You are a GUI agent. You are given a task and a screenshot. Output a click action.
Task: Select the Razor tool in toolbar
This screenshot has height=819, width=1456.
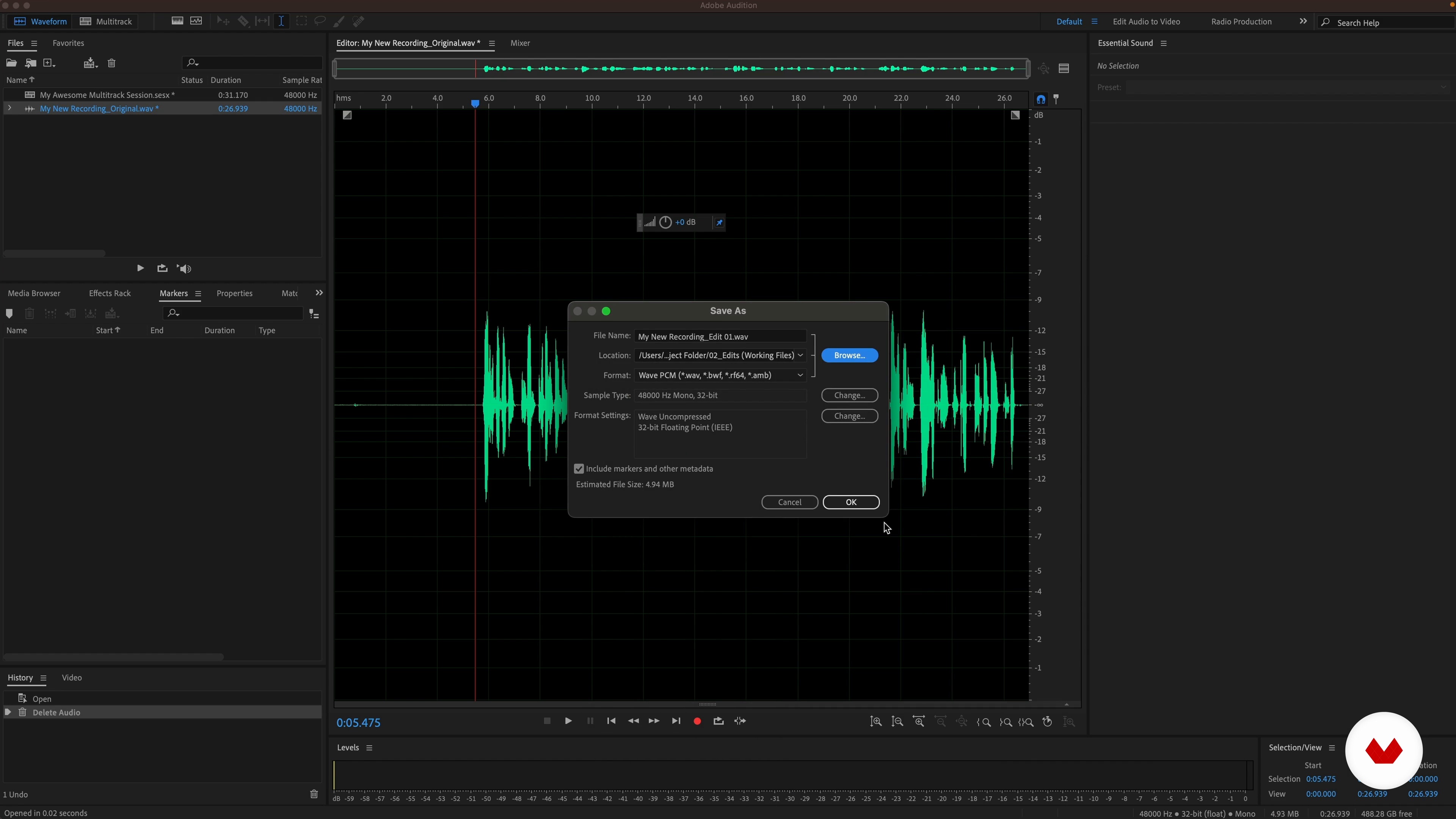tap(243, 22)
